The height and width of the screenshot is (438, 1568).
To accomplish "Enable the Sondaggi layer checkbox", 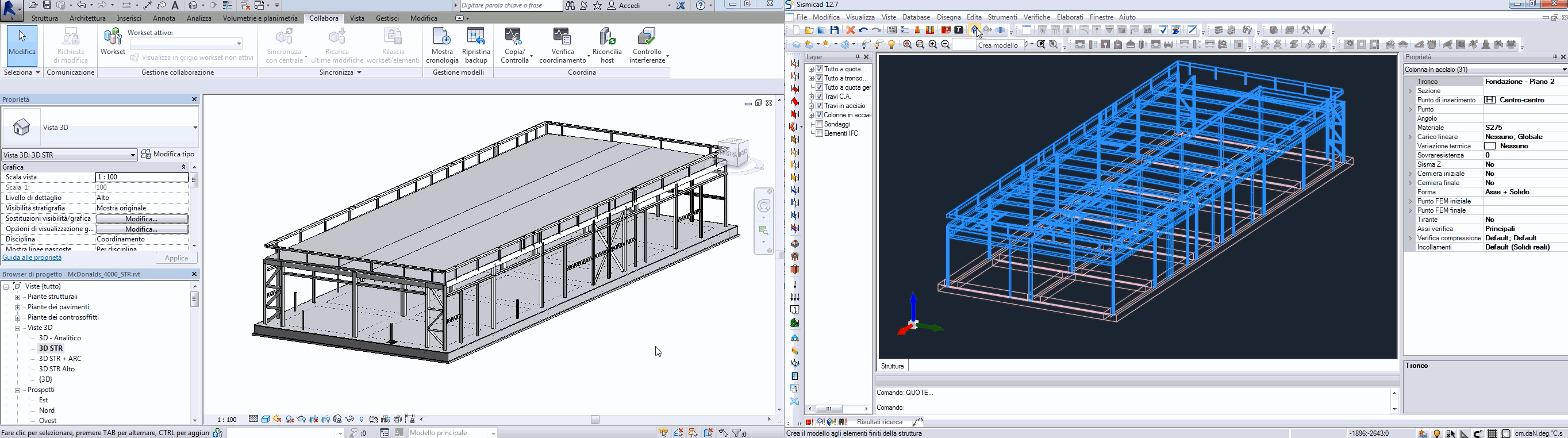I will pos(819,124).
